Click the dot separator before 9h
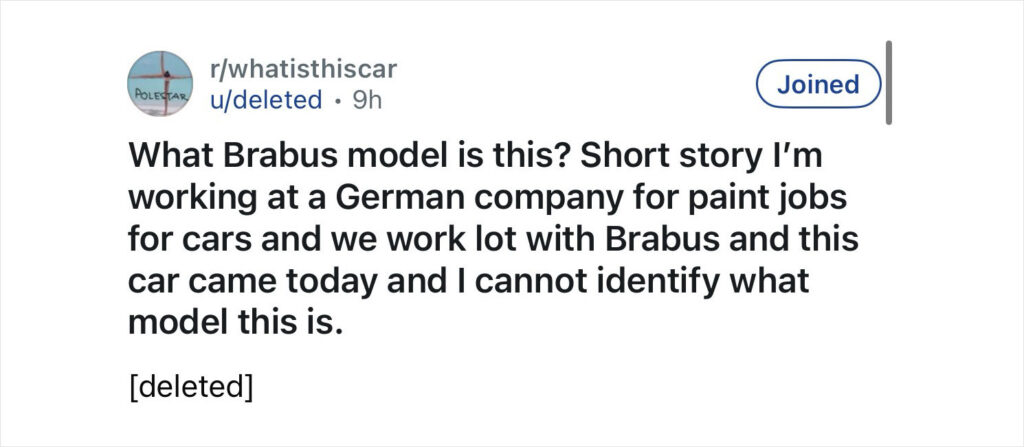 pos(338,100)
